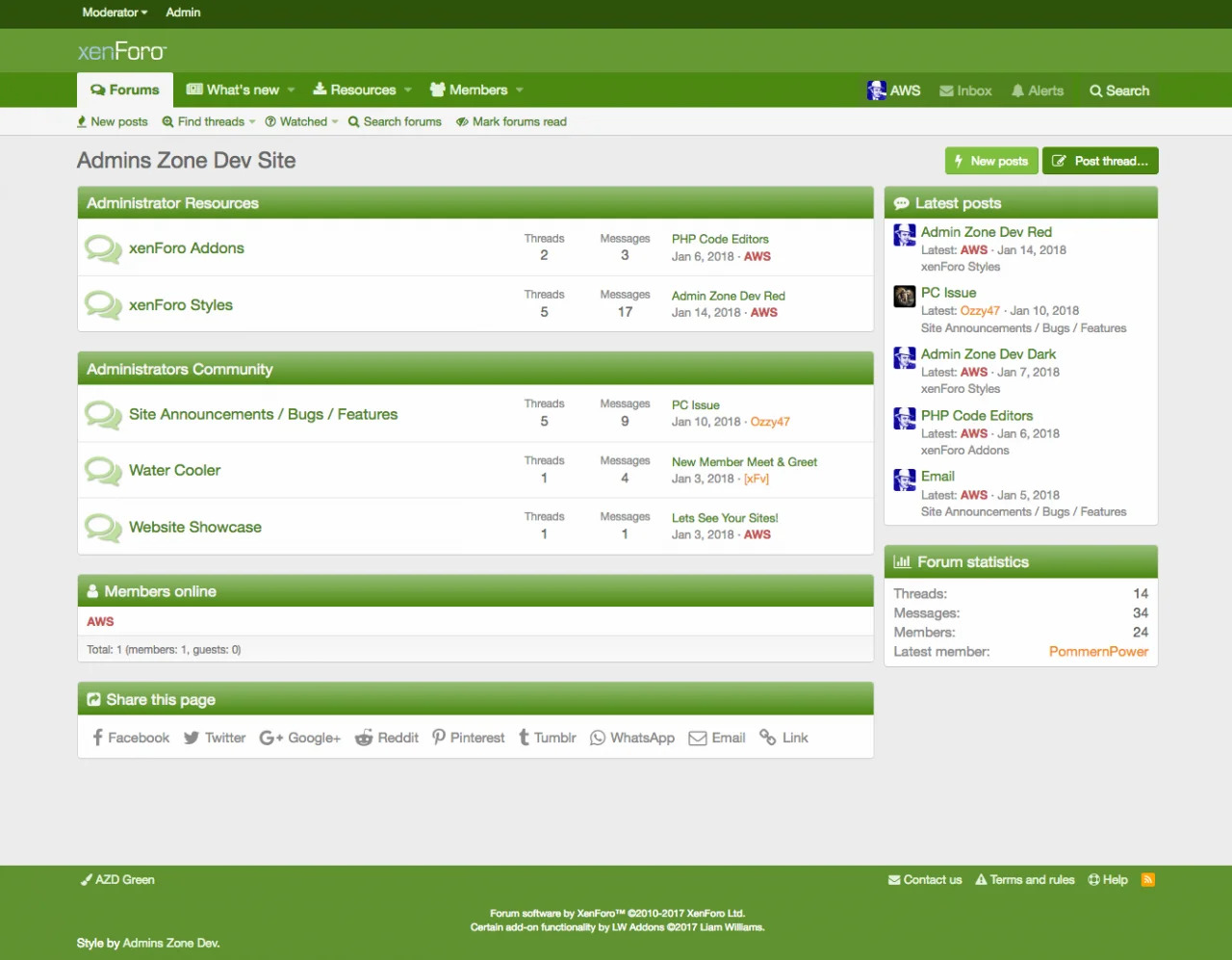Image resolution: width=1232 pixels, height=960 pixels.
Task: Open New Member Meet & Greet thread
Action: click(744, 462)
